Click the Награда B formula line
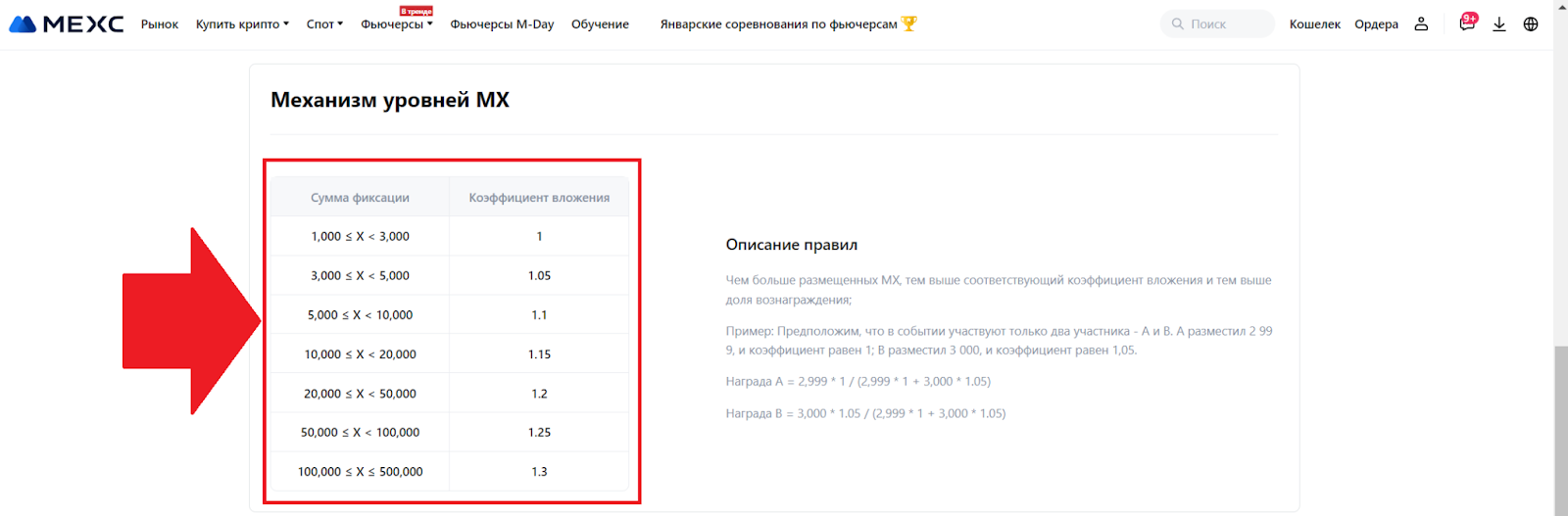1568x516 pixels. click(865, 413)
